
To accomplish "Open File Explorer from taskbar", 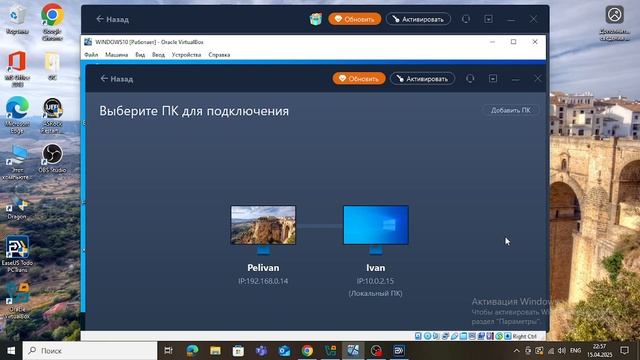I will point(215,351).
